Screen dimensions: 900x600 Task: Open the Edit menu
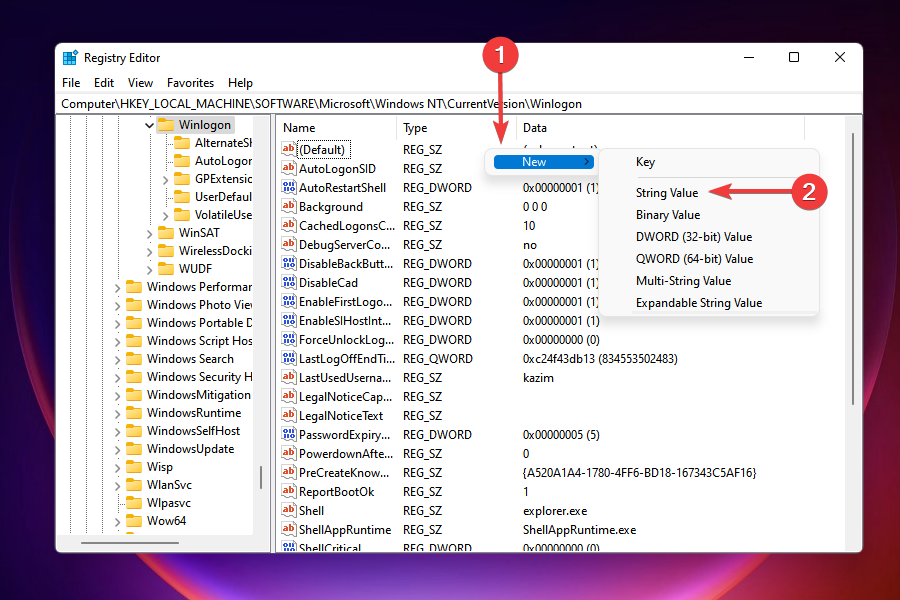pos(104,83)
